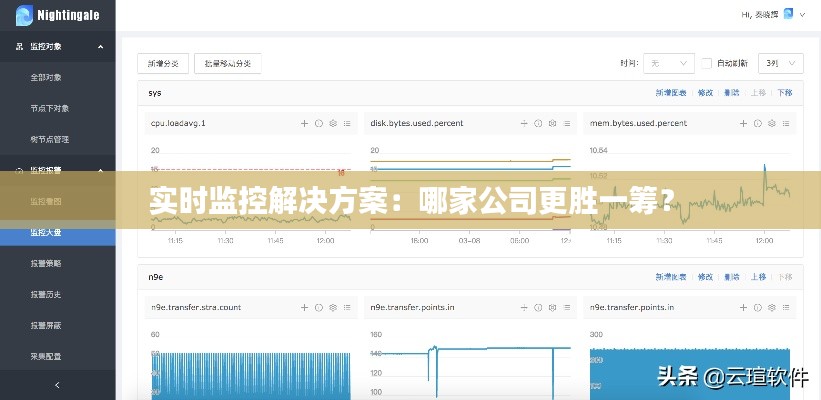Open 采集配置 in the sidebar
The height and width of the screenshot is (400, 821).
point(46,356)
